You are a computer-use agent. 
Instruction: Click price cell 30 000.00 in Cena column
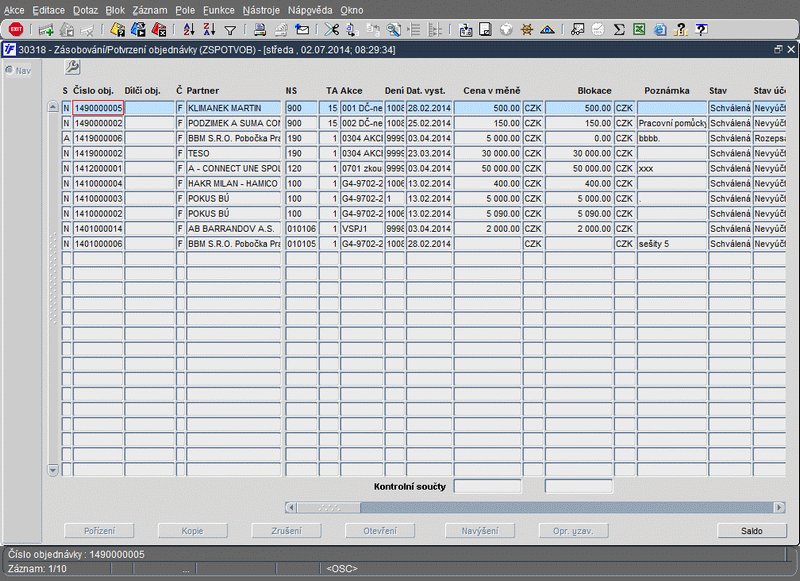click(488, 154)
